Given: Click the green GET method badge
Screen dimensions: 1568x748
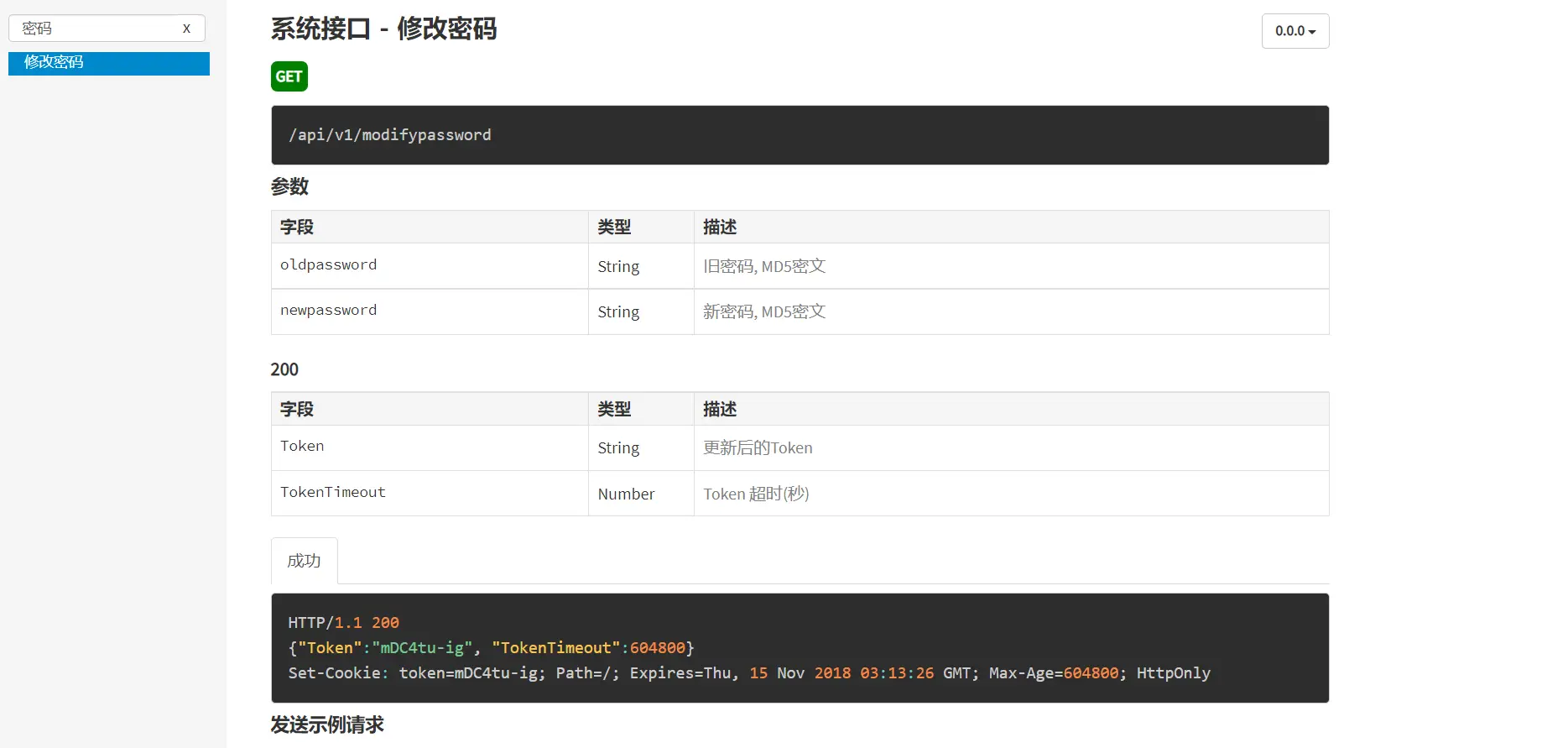Looking at the screenshot, I should pyautogui.click(x=289, y=76).
